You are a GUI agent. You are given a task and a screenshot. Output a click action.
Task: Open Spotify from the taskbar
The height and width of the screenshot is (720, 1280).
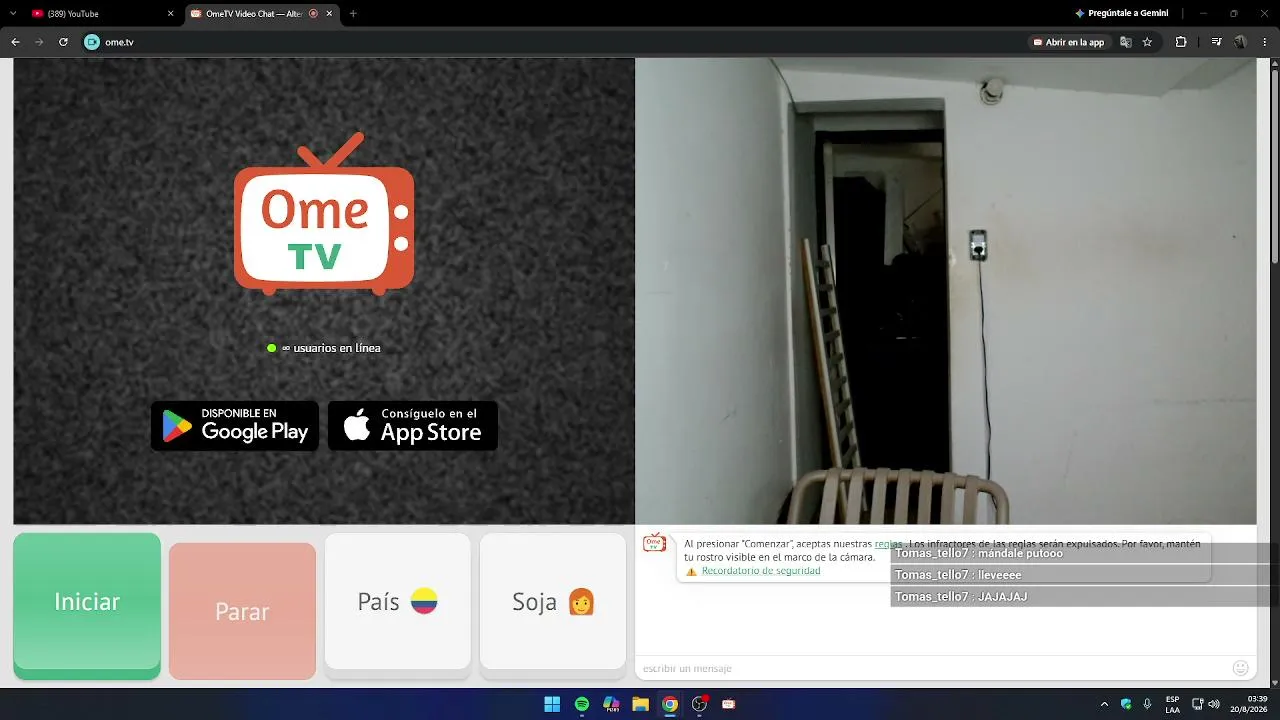pyautogui.click(x=582, y=704)
